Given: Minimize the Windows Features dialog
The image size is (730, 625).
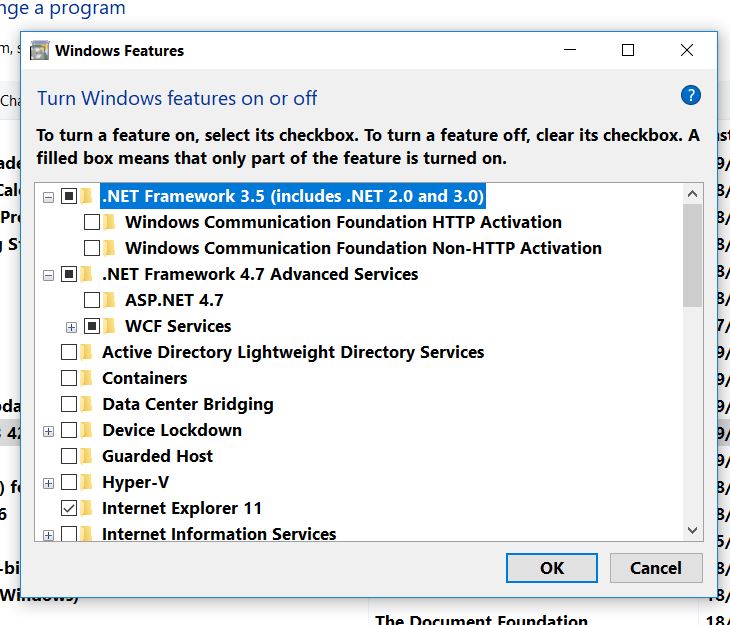Looking at the screenshot, I should 570,50.
